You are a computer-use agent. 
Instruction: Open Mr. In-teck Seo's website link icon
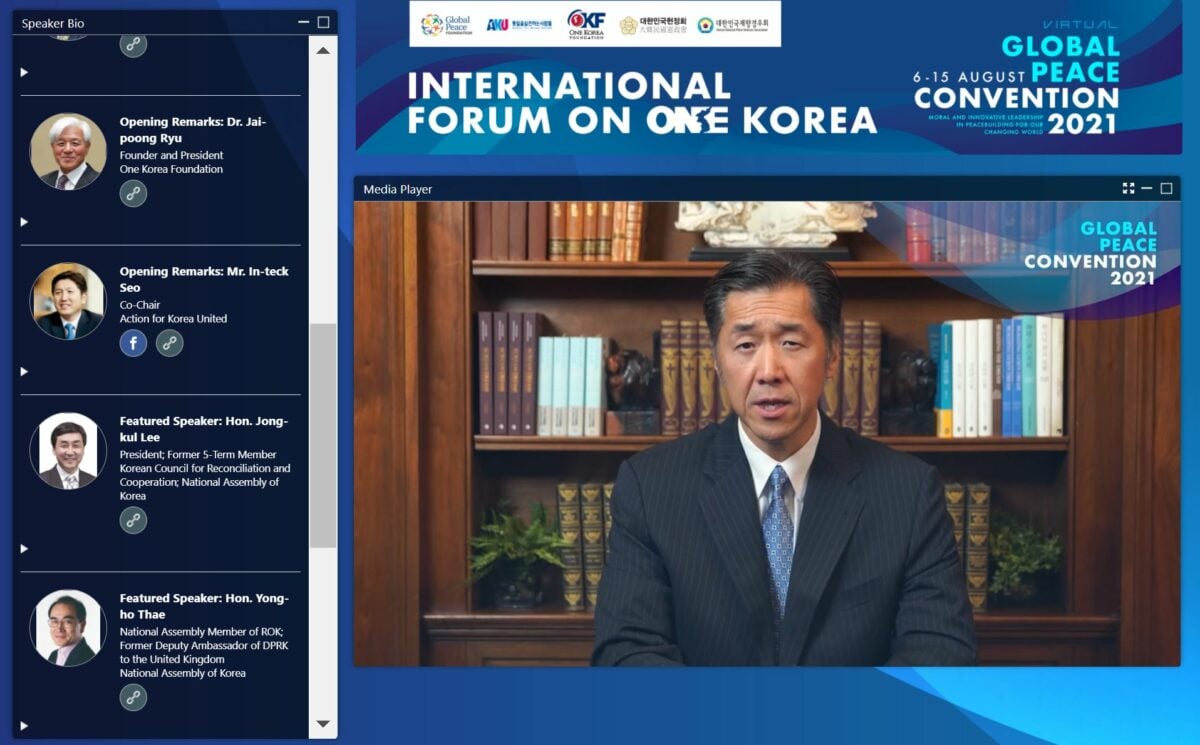click(x=170, y=344)
